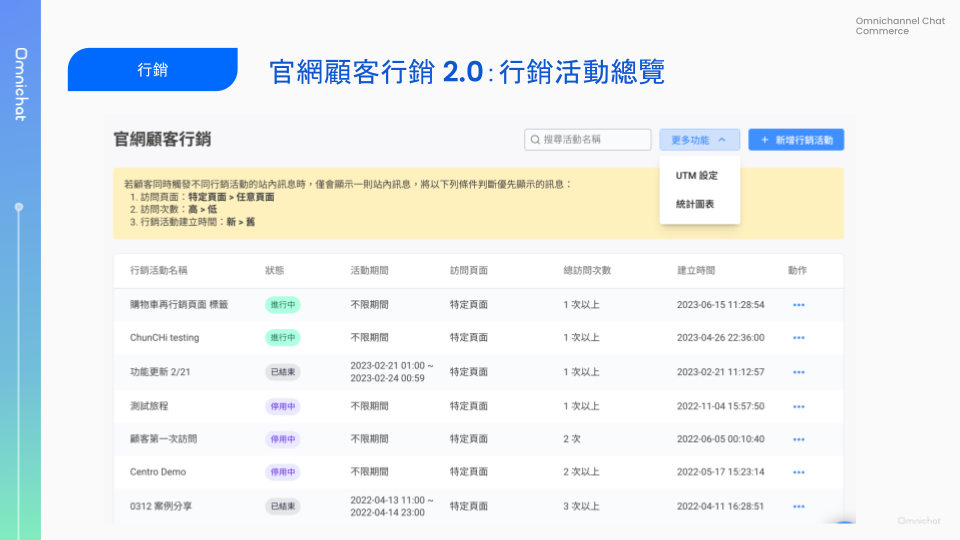Open actions menu for 顧客第一次訪問 row
The height and width of the screenshot is (540, 960).
point(798,440)
